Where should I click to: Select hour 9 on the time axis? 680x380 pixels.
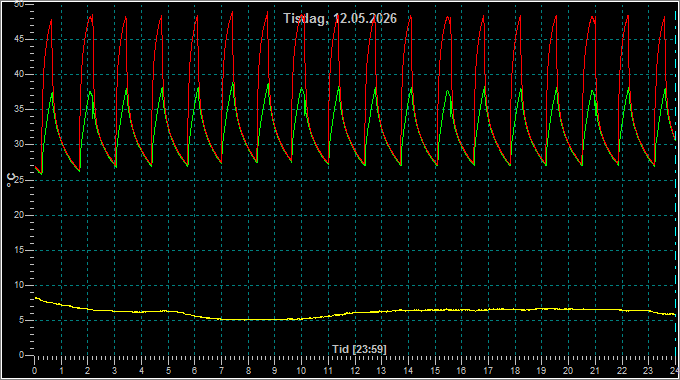click(x=275, y=371)
